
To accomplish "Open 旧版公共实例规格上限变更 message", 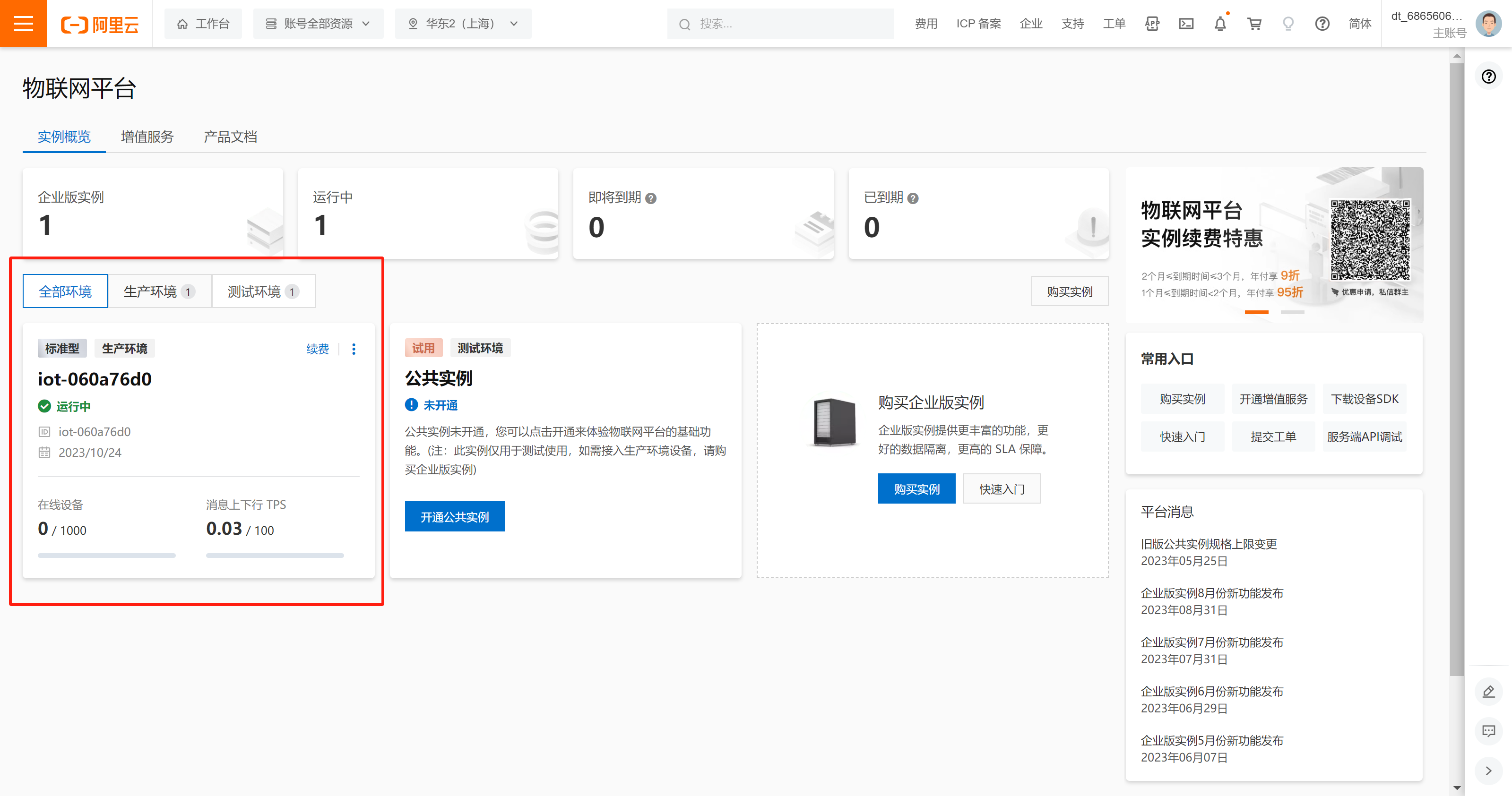I will click(x=1209, y=544).
